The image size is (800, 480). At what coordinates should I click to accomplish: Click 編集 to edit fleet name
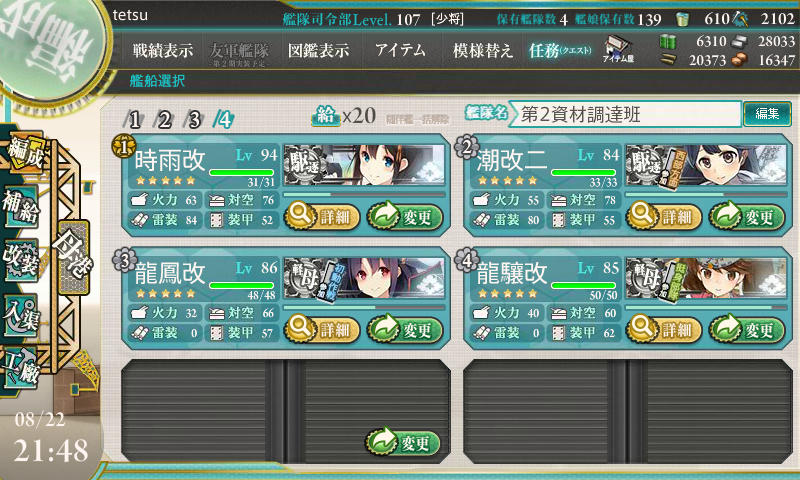(767, 113)
